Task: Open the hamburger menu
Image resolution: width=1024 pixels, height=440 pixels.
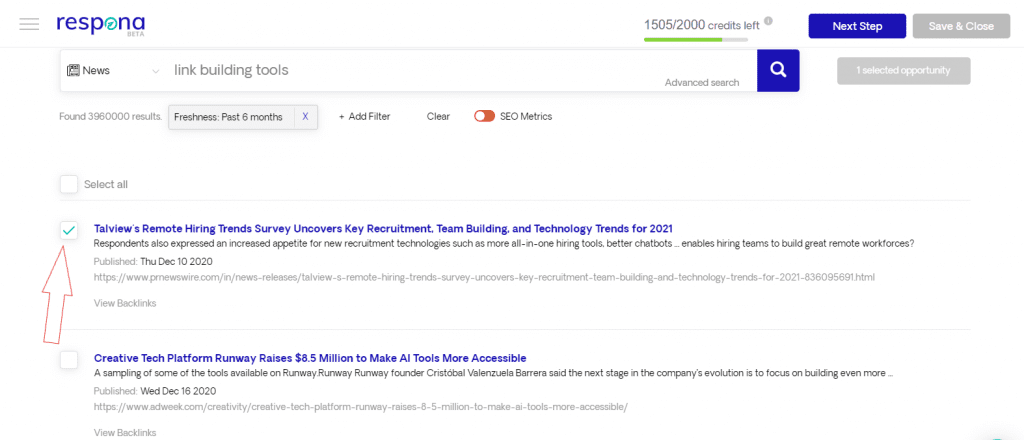Action: (x=29, y=25)
